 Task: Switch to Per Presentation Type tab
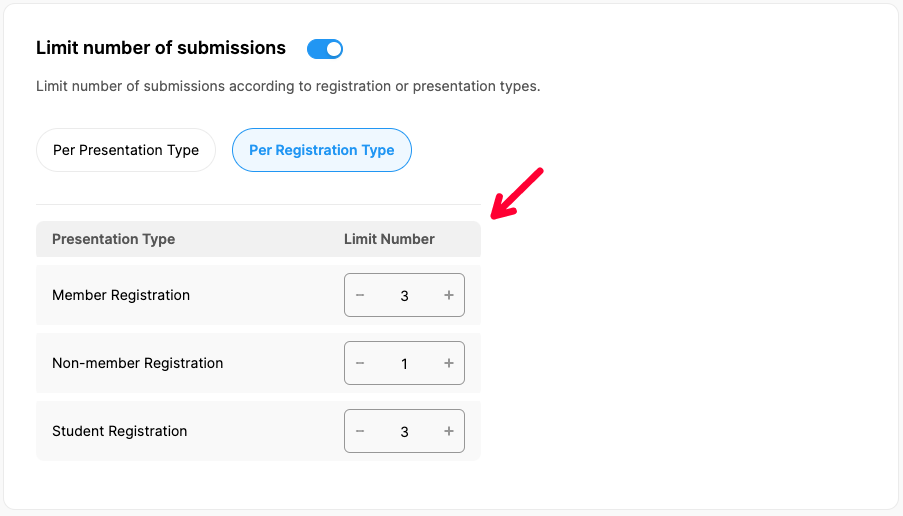(x=126, y=150)
